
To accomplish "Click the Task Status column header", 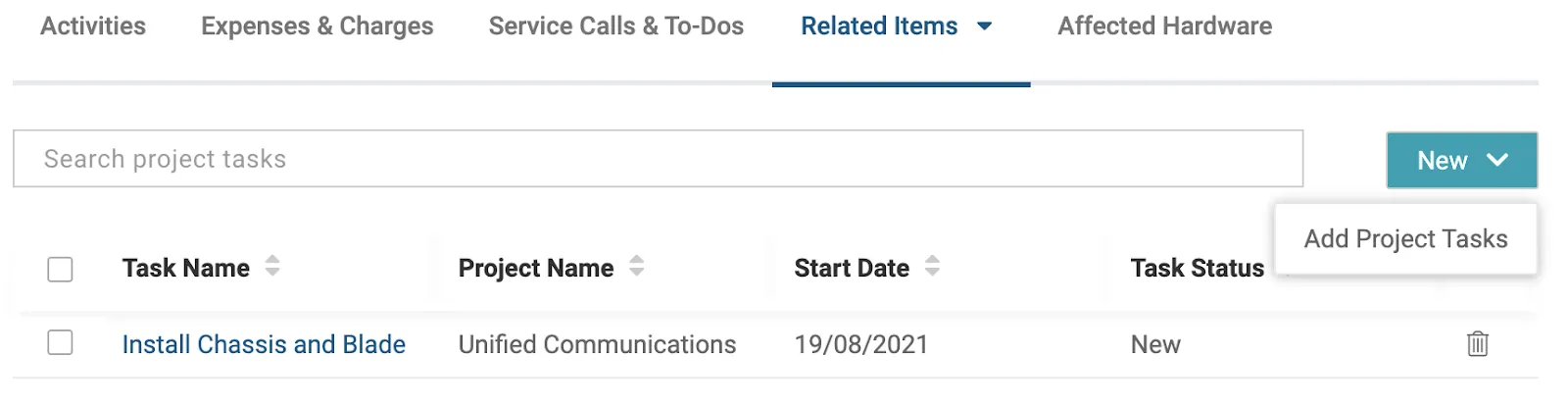I will click(1197, 268).
